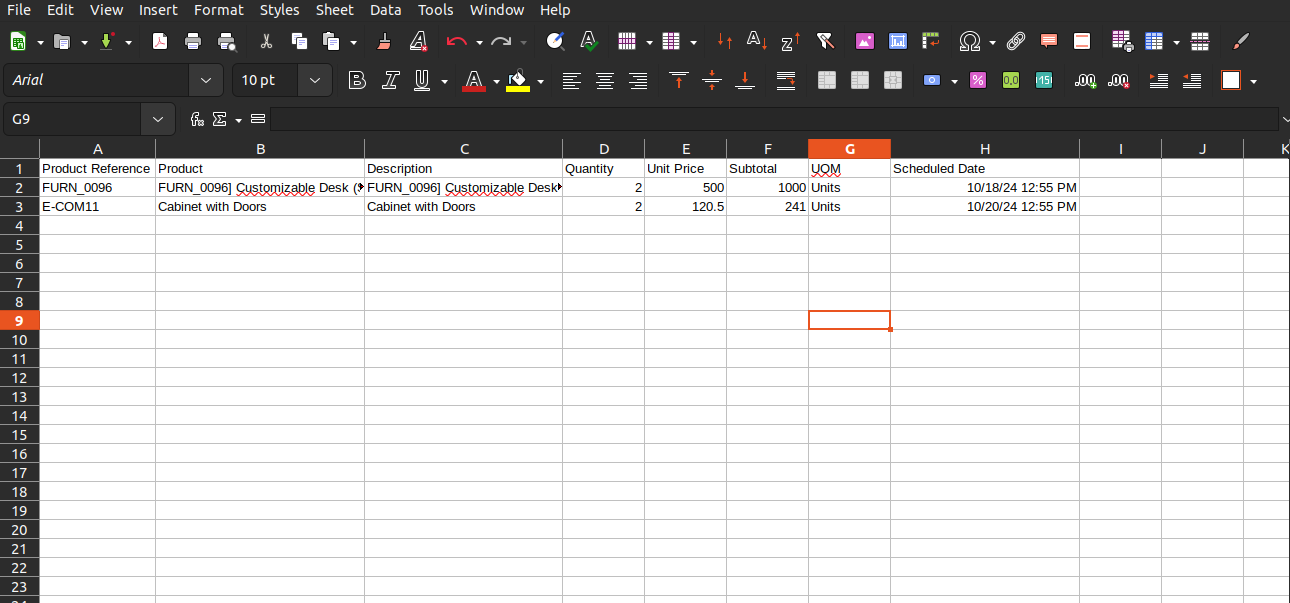Clear direct formatting

click(419, 42)
